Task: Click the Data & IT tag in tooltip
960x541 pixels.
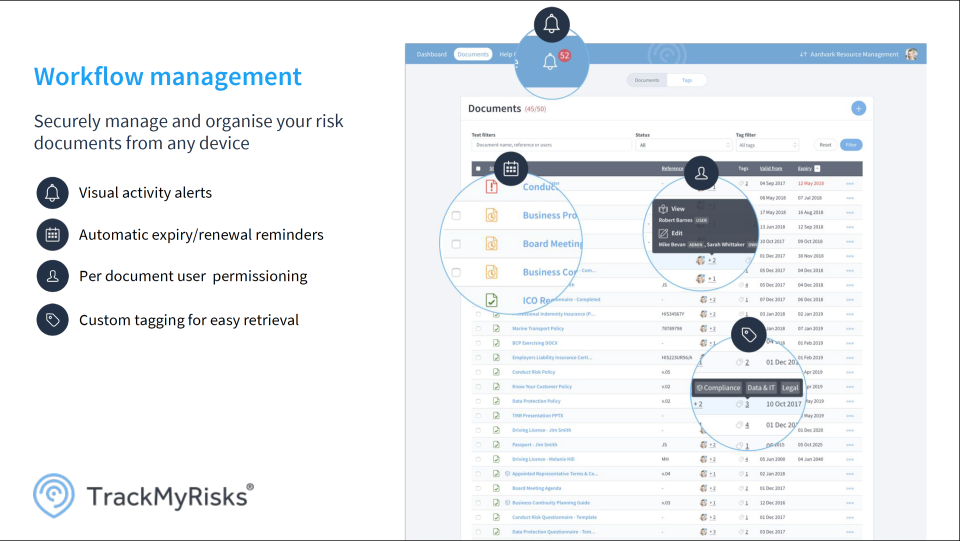Action: pyautogui.click(x=761, y=388)
